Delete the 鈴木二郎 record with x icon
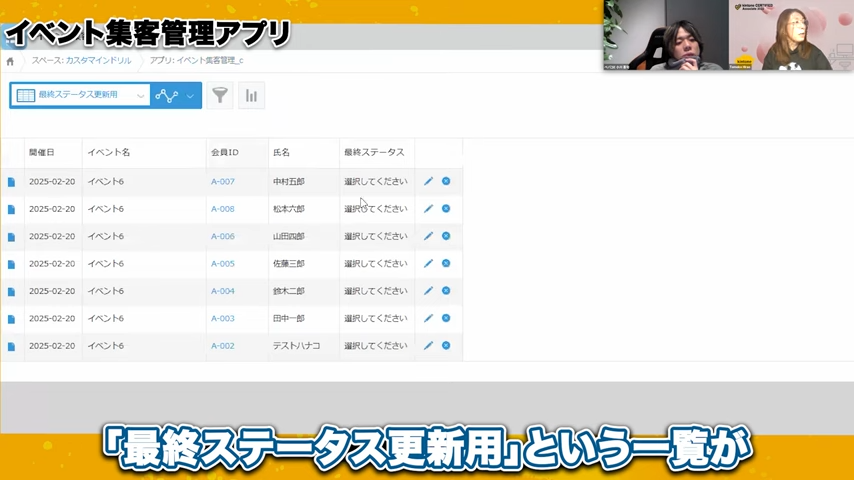The image size is (854, 480). (x=446, y=290)
